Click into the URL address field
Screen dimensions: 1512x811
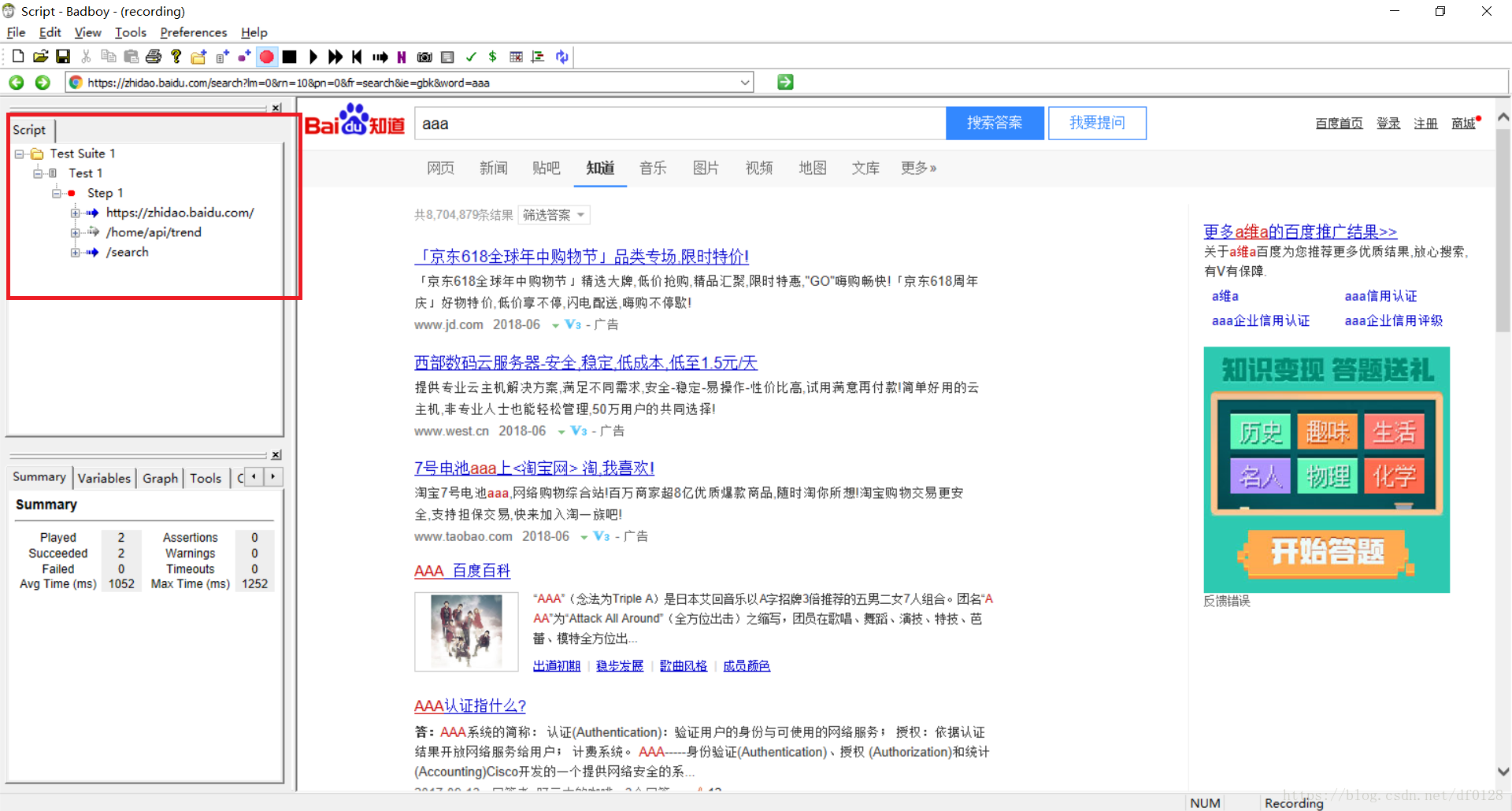tap(409, 83)
